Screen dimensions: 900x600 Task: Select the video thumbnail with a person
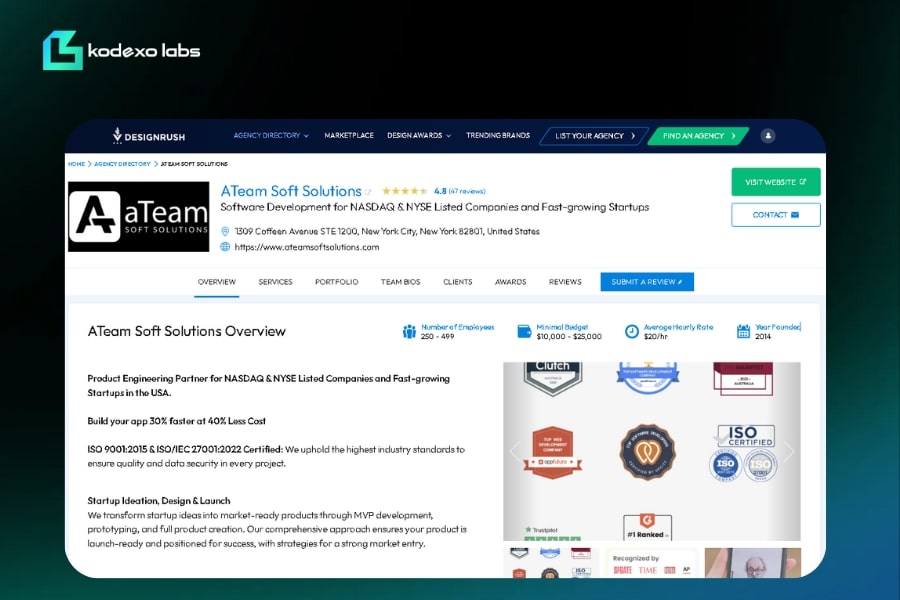click(x=752, y=563)
